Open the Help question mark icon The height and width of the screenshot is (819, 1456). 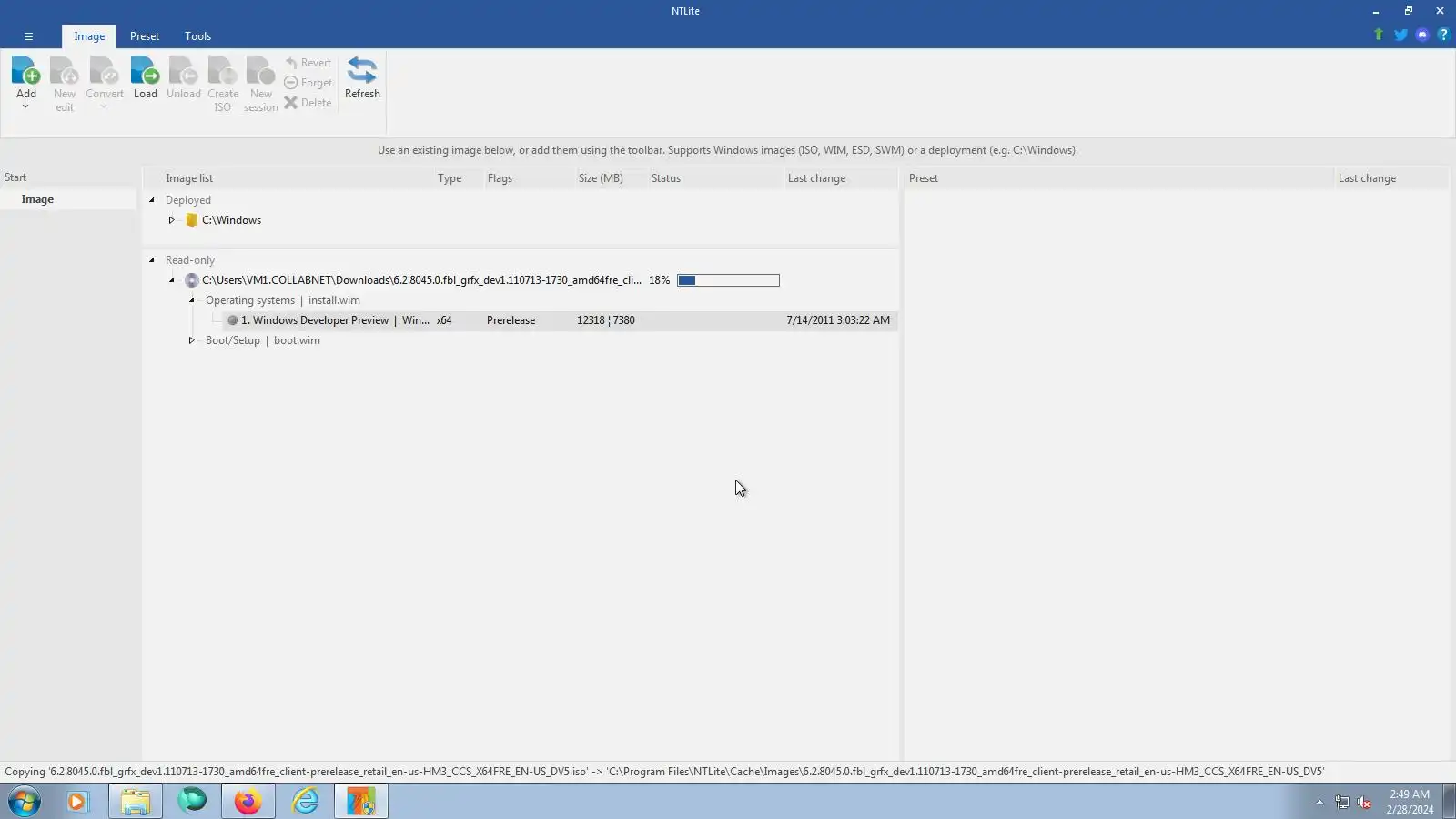pos(1443,35)
